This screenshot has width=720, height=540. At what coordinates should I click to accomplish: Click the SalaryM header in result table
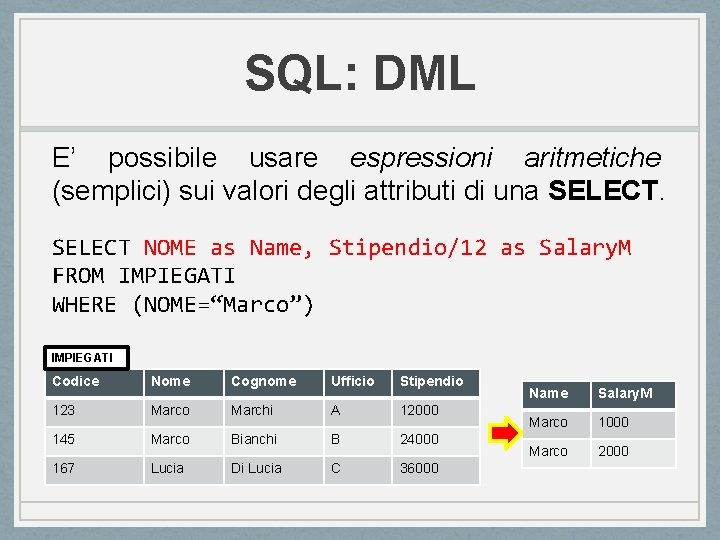(633, 394)
